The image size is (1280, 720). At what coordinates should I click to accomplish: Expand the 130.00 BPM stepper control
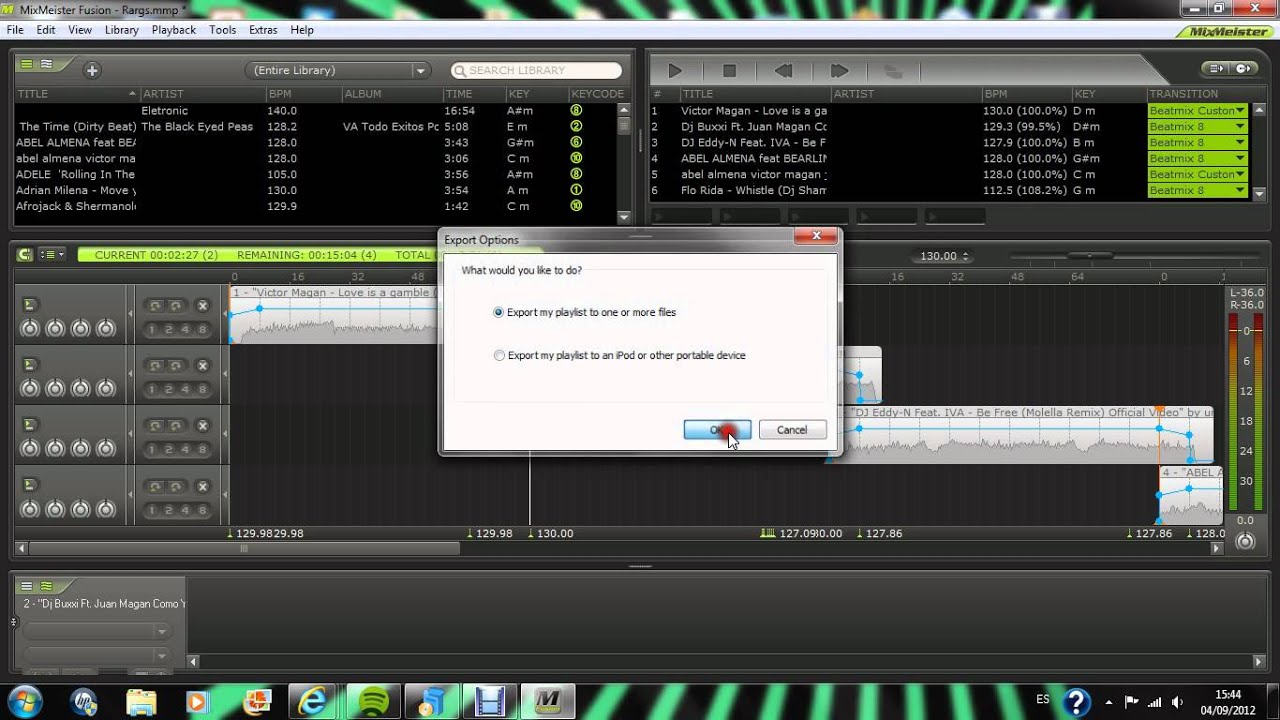click(x=965, y=256)
